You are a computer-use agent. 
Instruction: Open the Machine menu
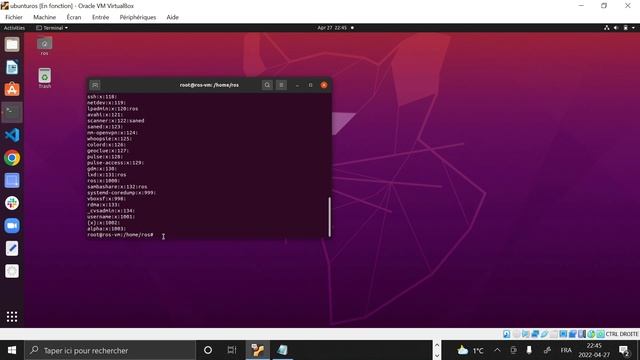[x=44, y=17]
